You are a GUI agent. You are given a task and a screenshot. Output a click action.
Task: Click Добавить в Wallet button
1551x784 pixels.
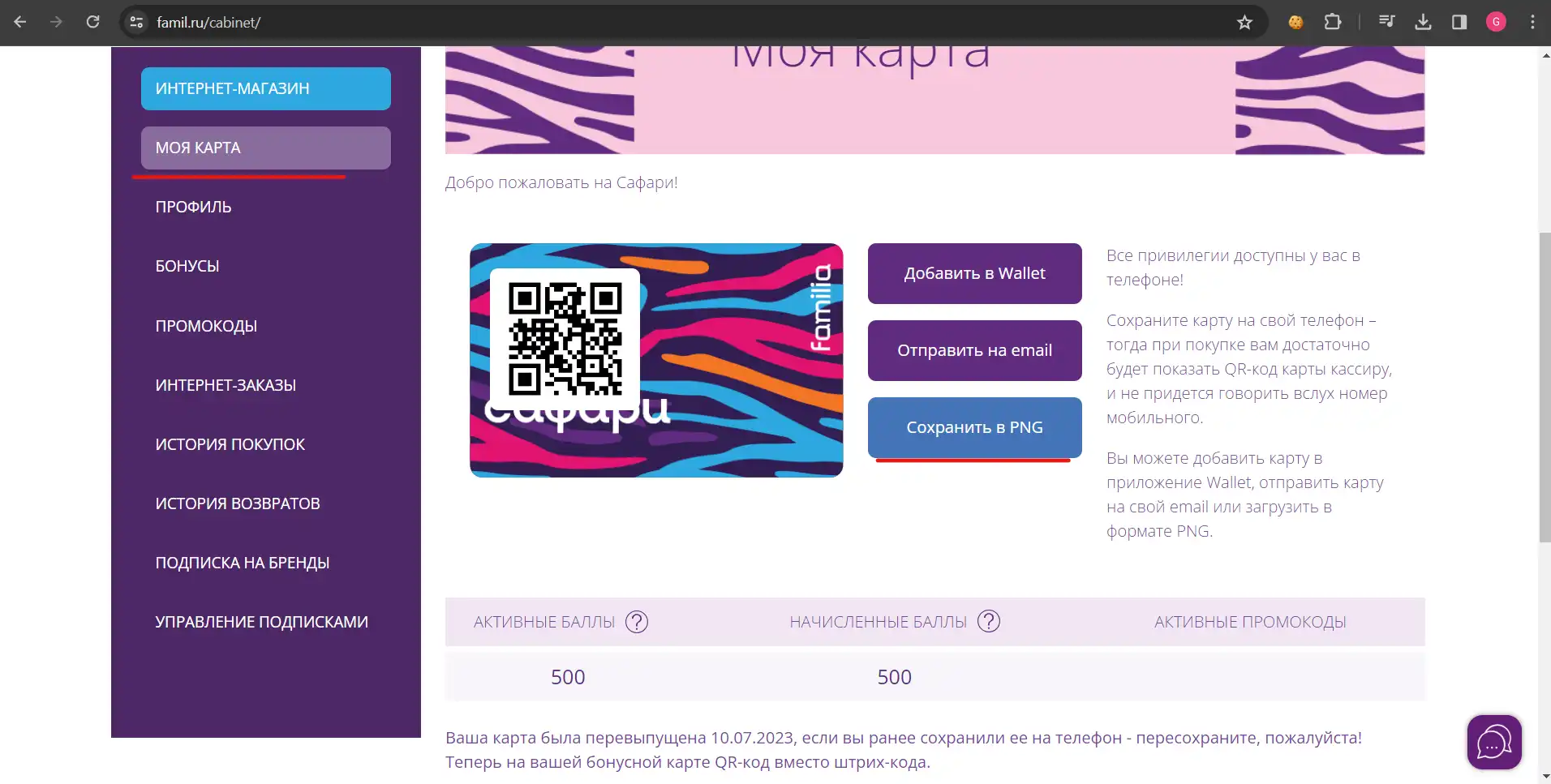coord(974,273)
